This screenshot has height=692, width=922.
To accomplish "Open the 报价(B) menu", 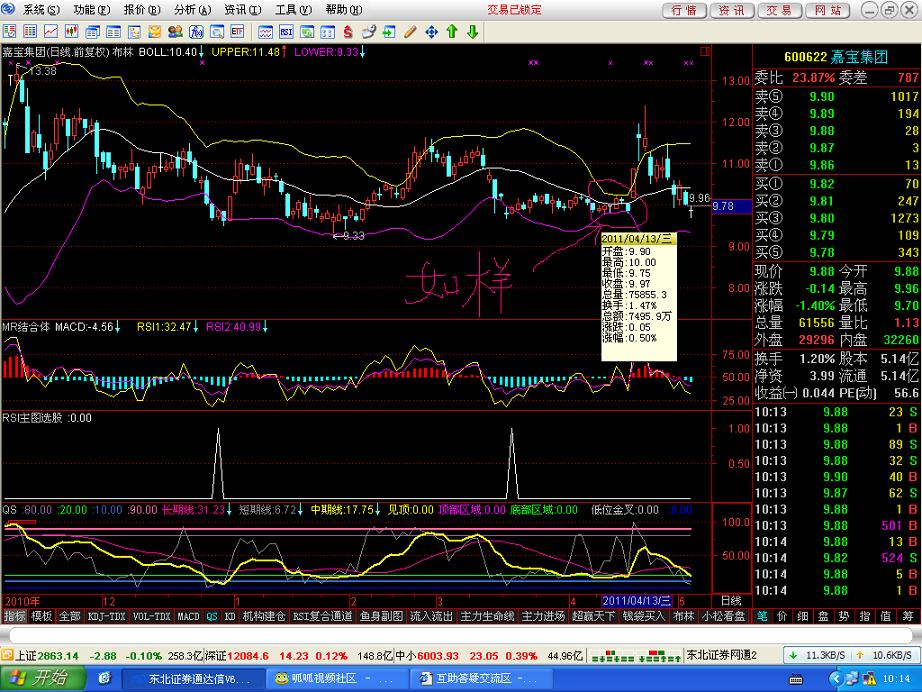I will point(142,10).
